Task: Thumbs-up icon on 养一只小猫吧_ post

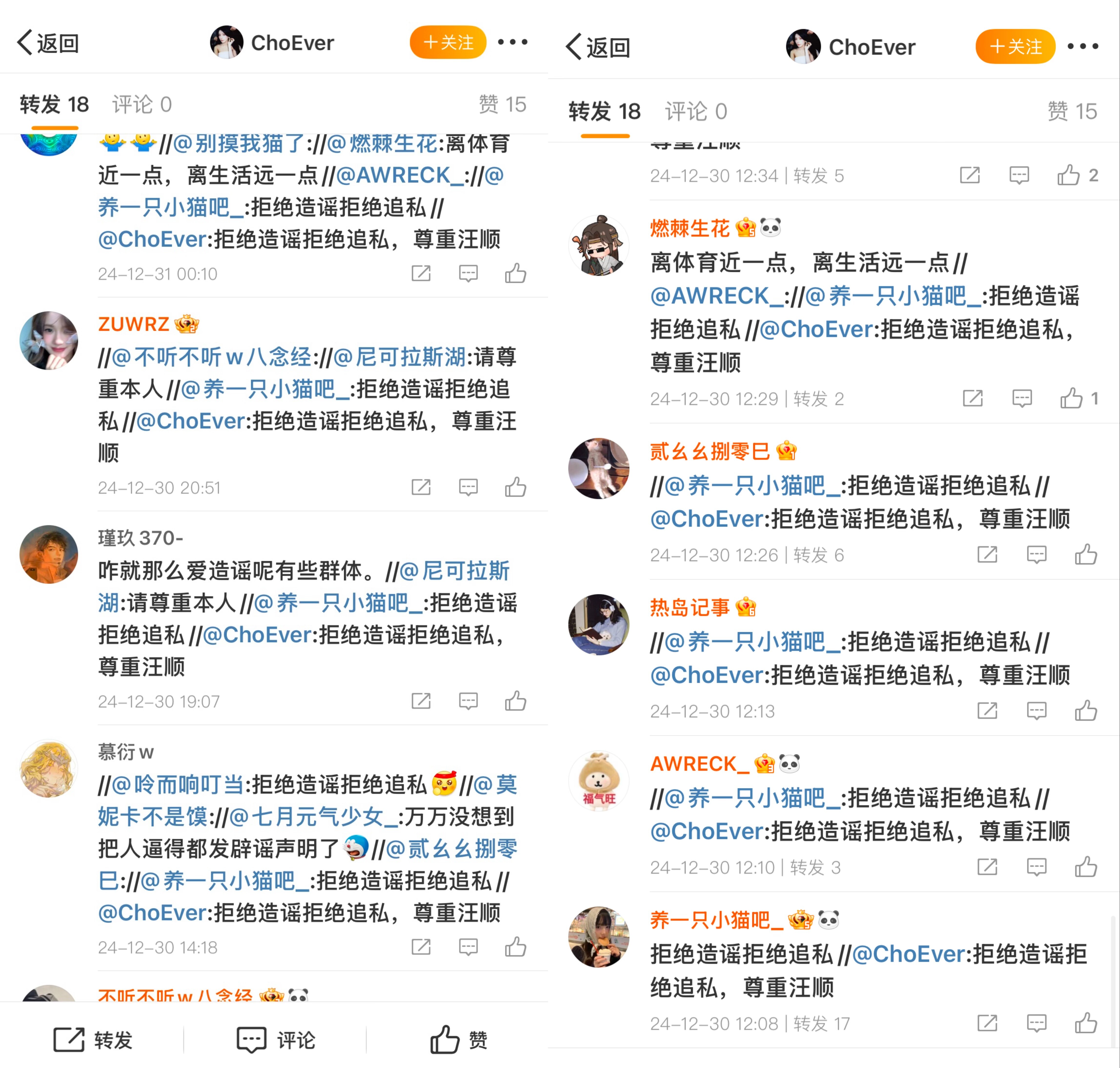Action: pyautogui.click(x=1085, y=1023)
